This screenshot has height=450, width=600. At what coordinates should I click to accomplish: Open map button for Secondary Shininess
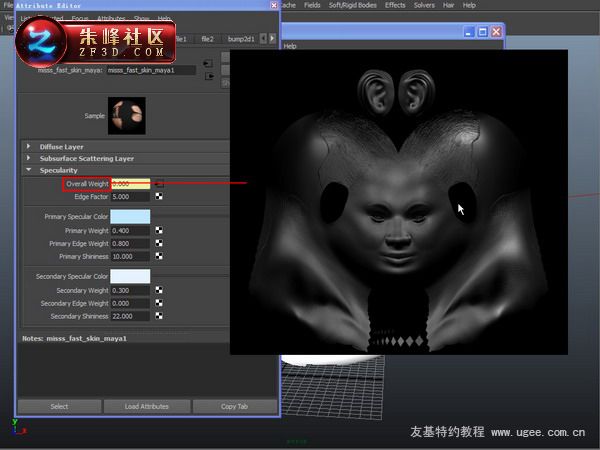pos(159,316)
